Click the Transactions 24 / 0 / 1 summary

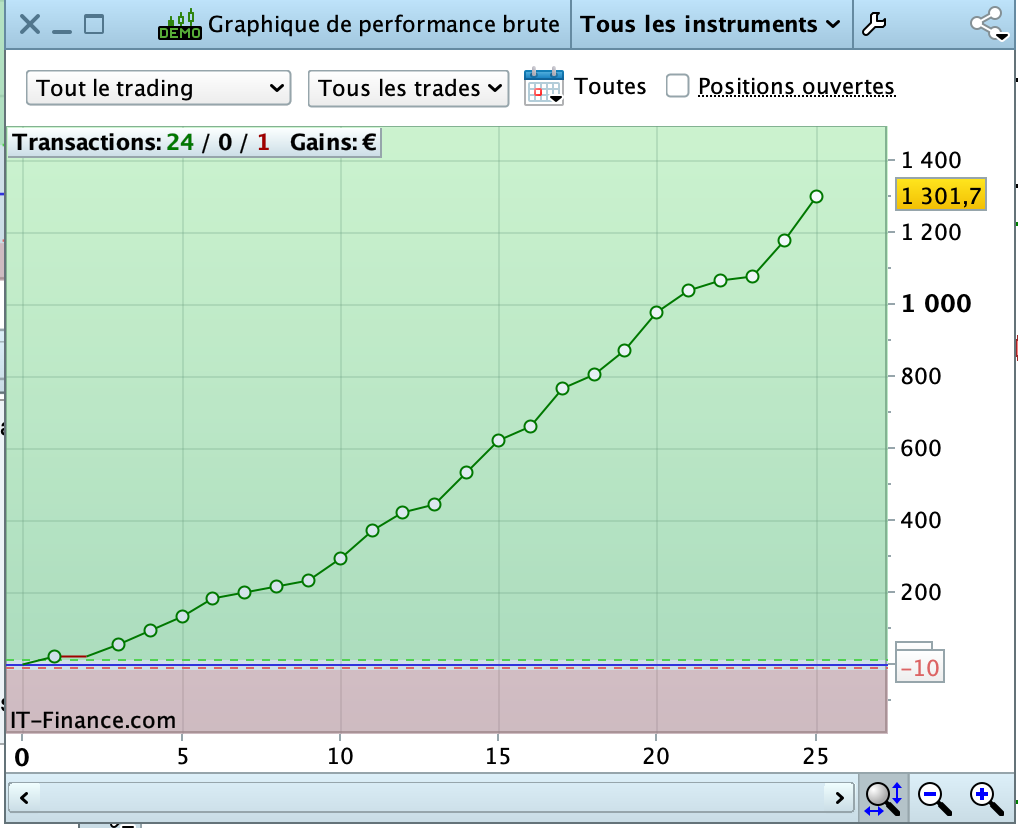coord(141,142)
